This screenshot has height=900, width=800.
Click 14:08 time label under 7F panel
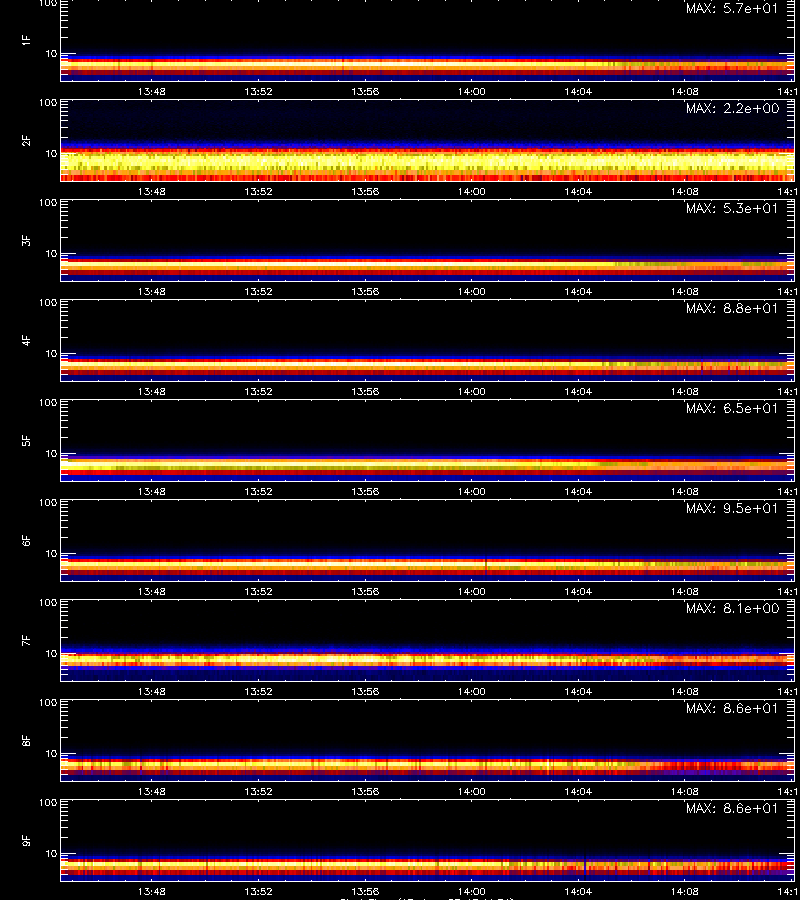point(685,692)
